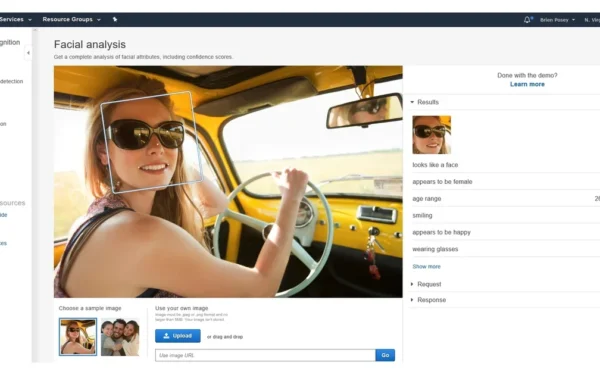Image resolution: width=600 pixels, height=375 pixels.
Task: Click 'Use your own image' label
Action: 181,308
